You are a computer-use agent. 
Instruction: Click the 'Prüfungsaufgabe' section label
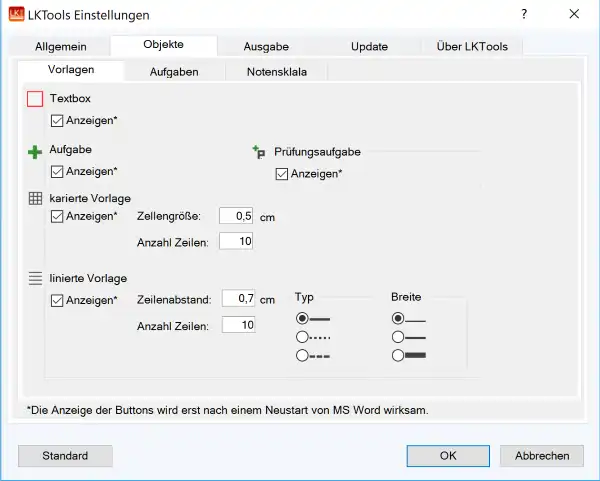click(x=317, y=152)
